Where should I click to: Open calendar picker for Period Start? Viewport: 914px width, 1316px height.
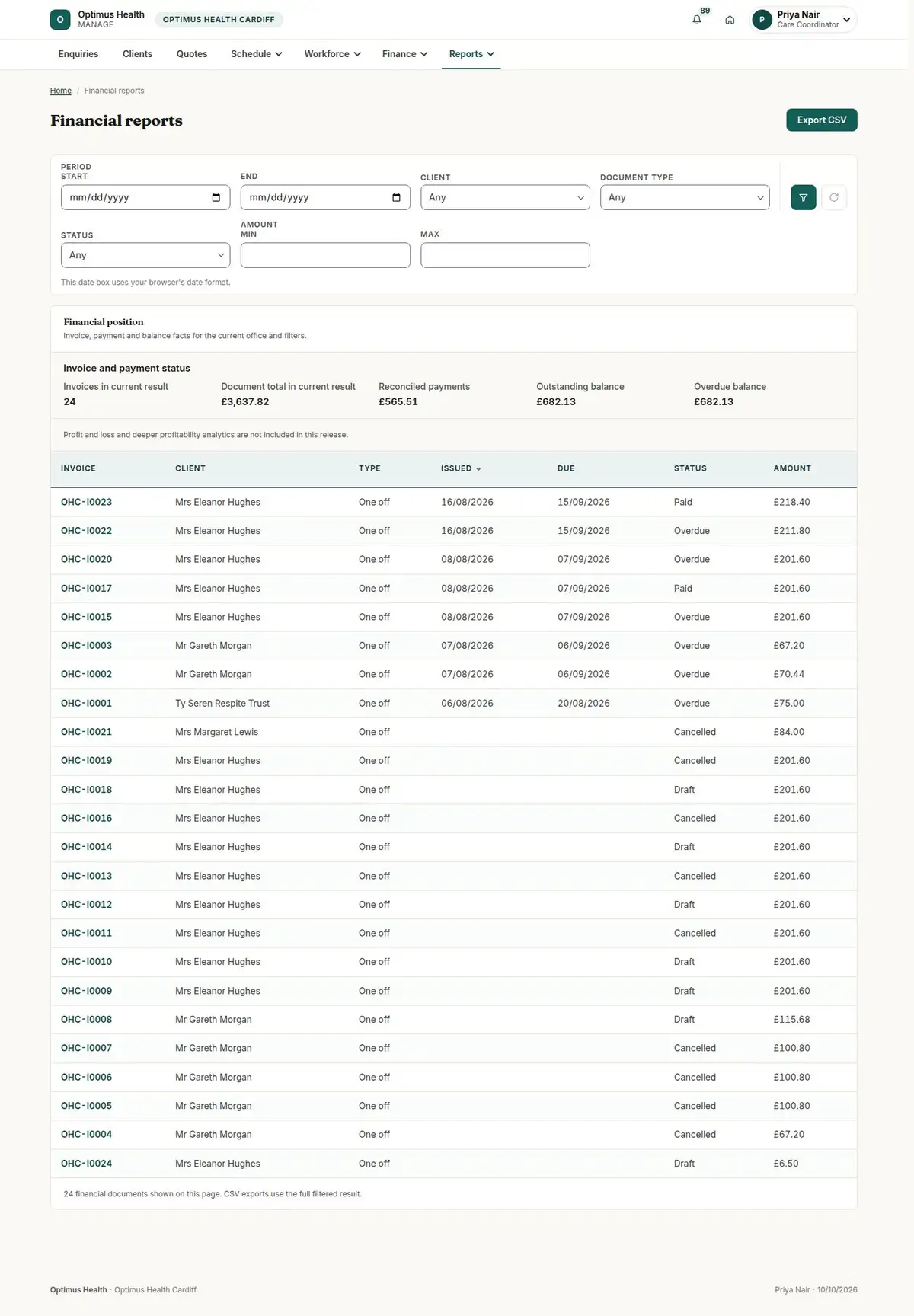(x=216, y=198)
